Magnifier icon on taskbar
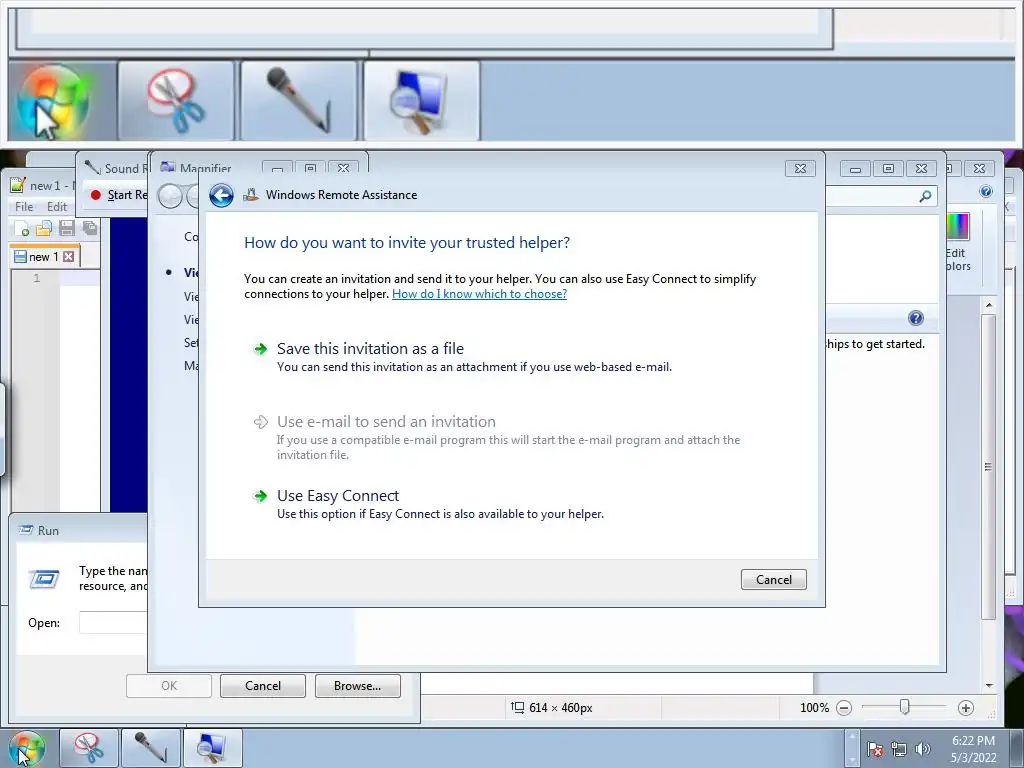1024x768 pixels. click(x=213, y=748)
